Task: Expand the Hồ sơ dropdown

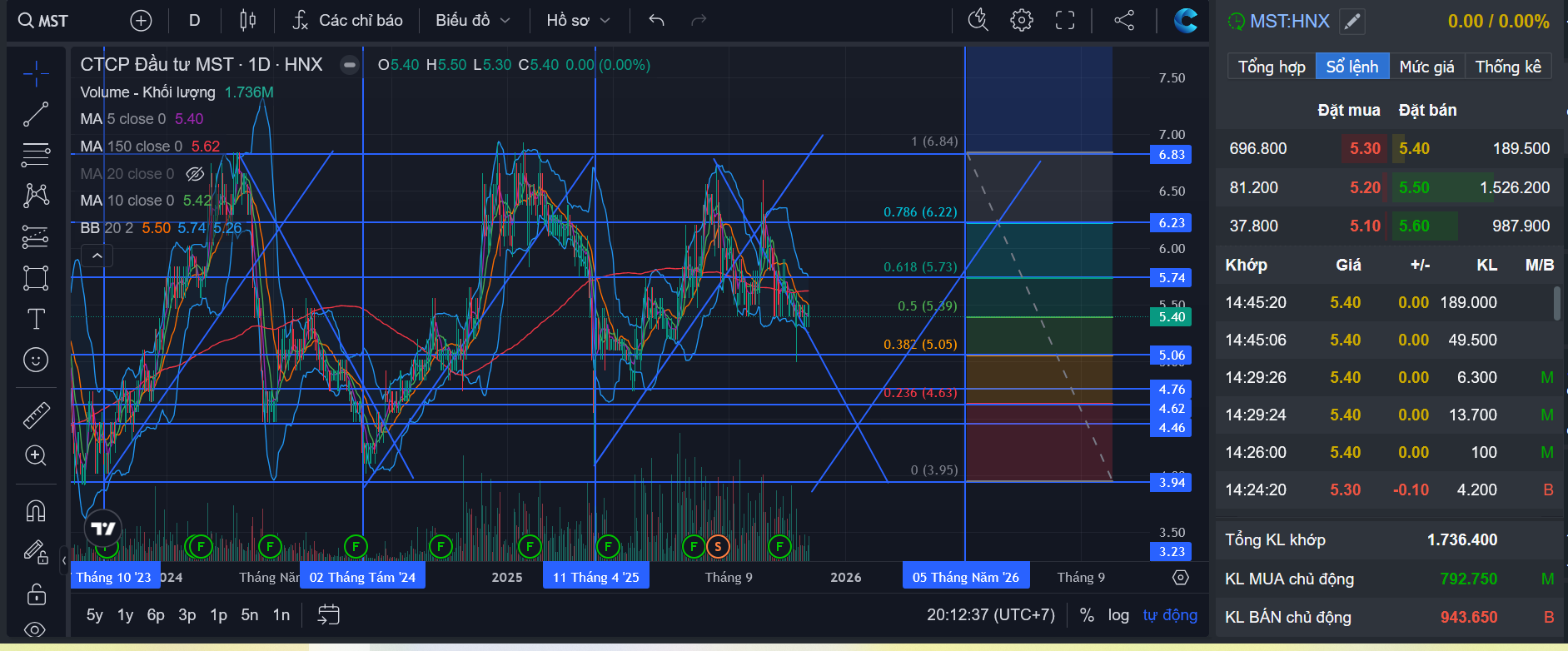Action: [578, 21]
